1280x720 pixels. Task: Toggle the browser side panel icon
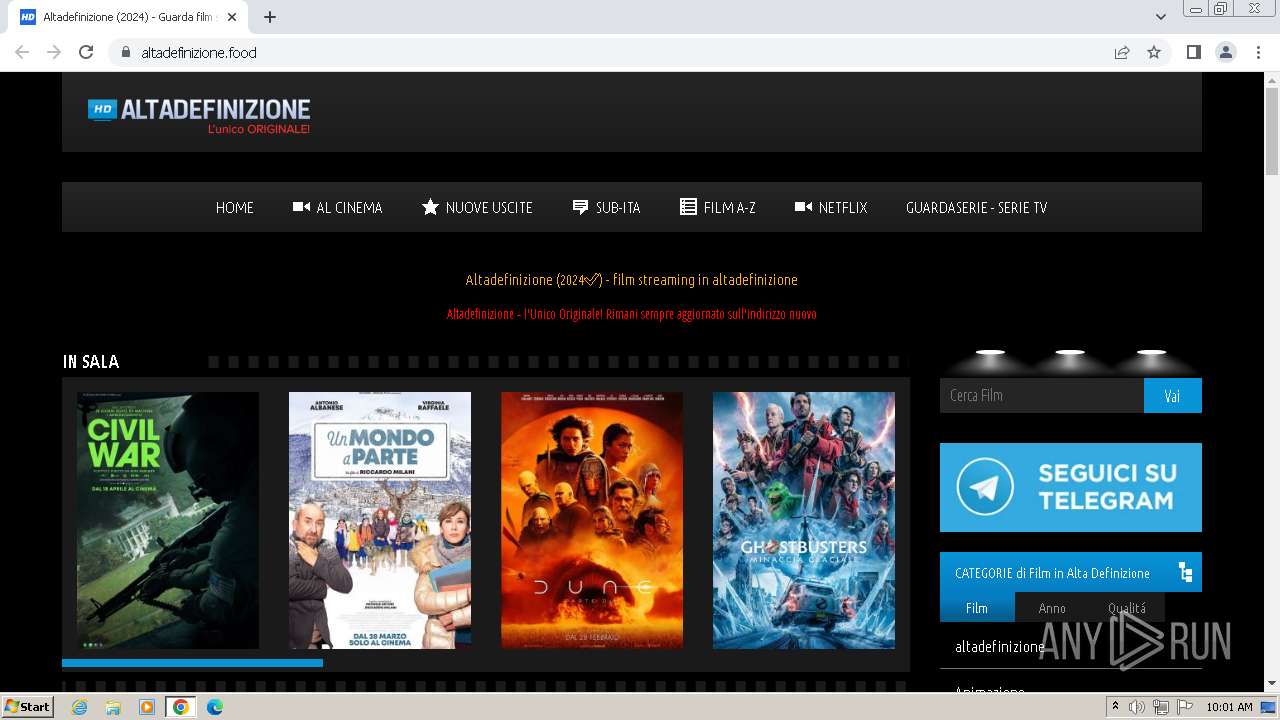point(1193,52)
